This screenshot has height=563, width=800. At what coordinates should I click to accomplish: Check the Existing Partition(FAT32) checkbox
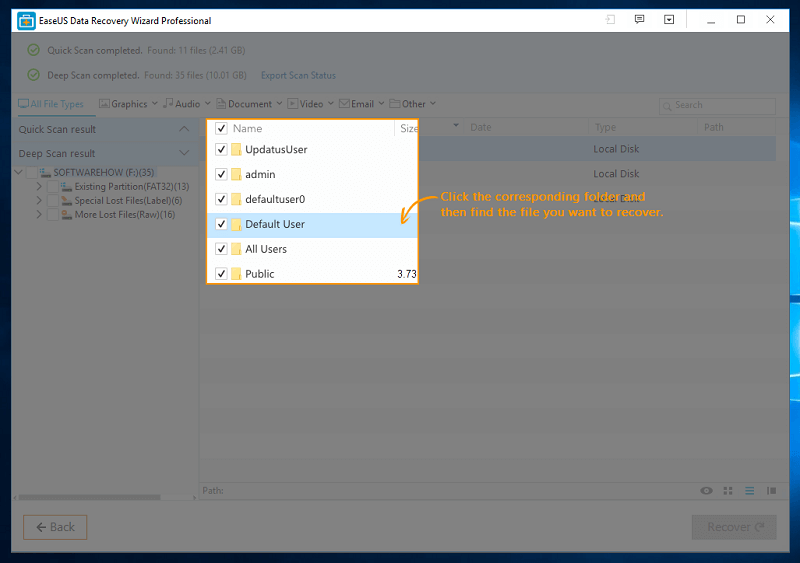point(53,187)
